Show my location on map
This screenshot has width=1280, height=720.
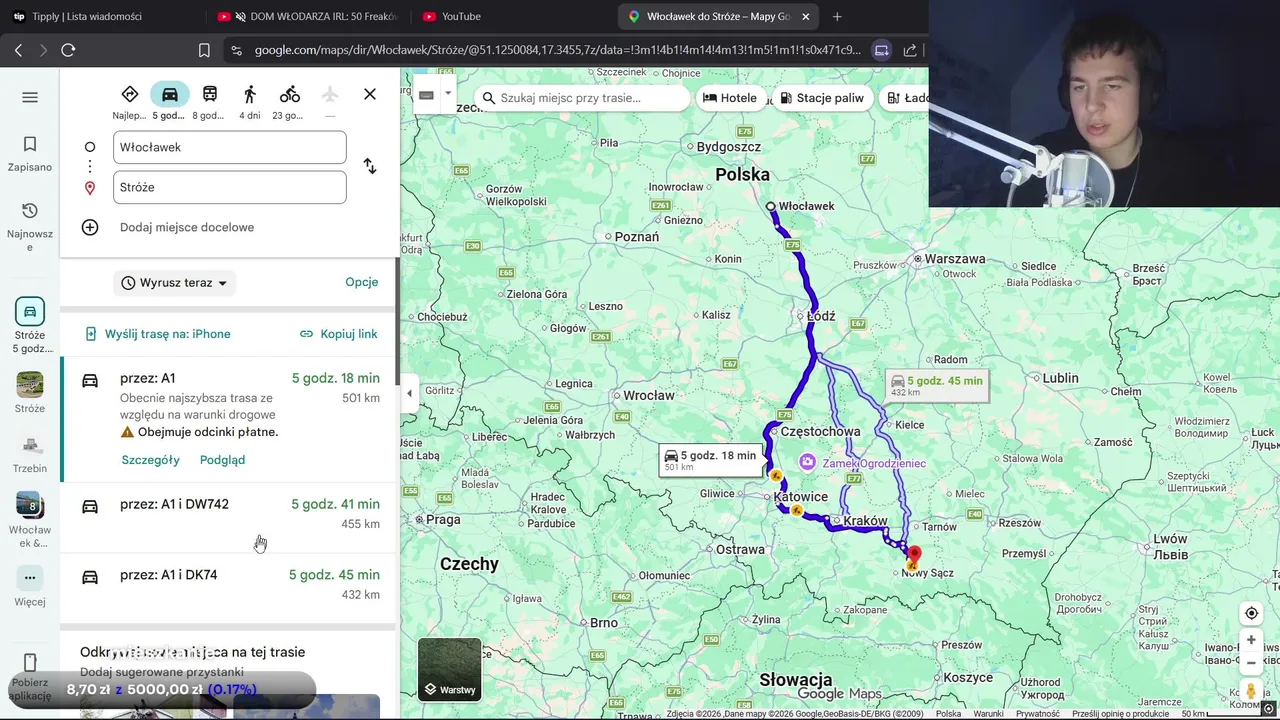tap(1251, 613)
